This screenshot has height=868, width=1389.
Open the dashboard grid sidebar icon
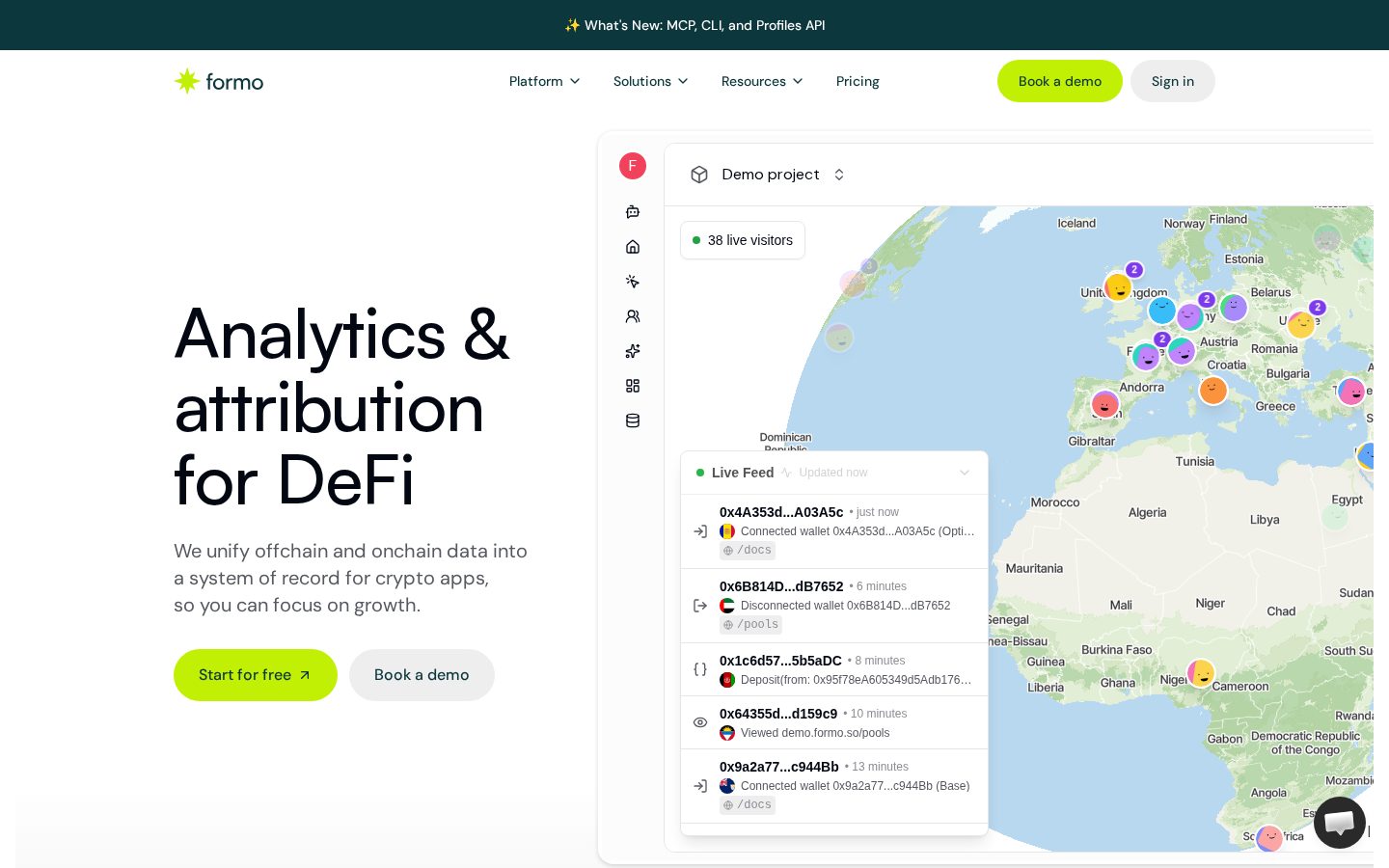point(633,386)
